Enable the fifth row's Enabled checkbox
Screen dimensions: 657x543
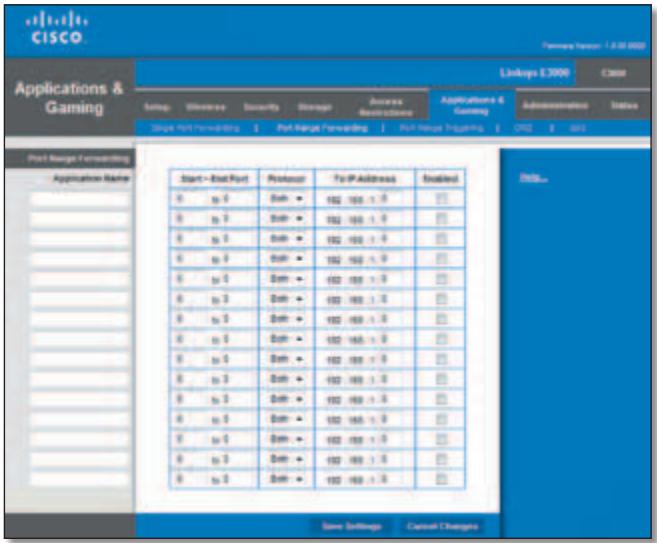pos(441,279)
